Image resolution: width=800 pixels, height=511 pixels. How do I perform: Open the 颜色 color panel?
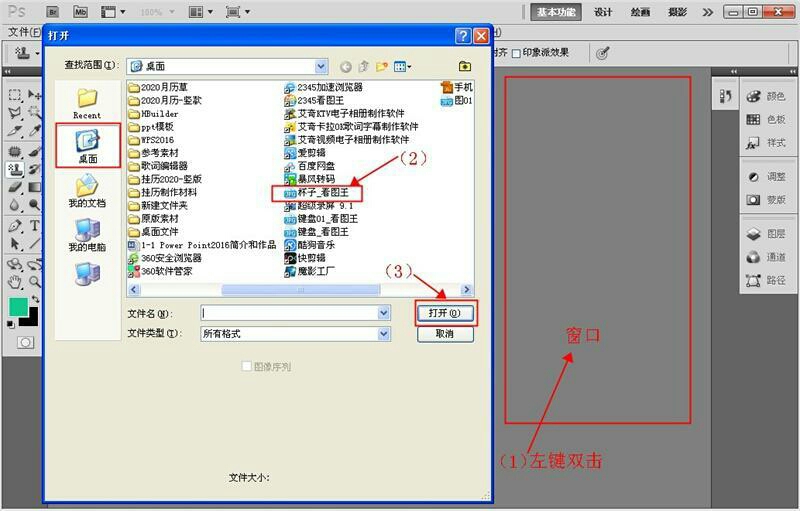(766, 96)
